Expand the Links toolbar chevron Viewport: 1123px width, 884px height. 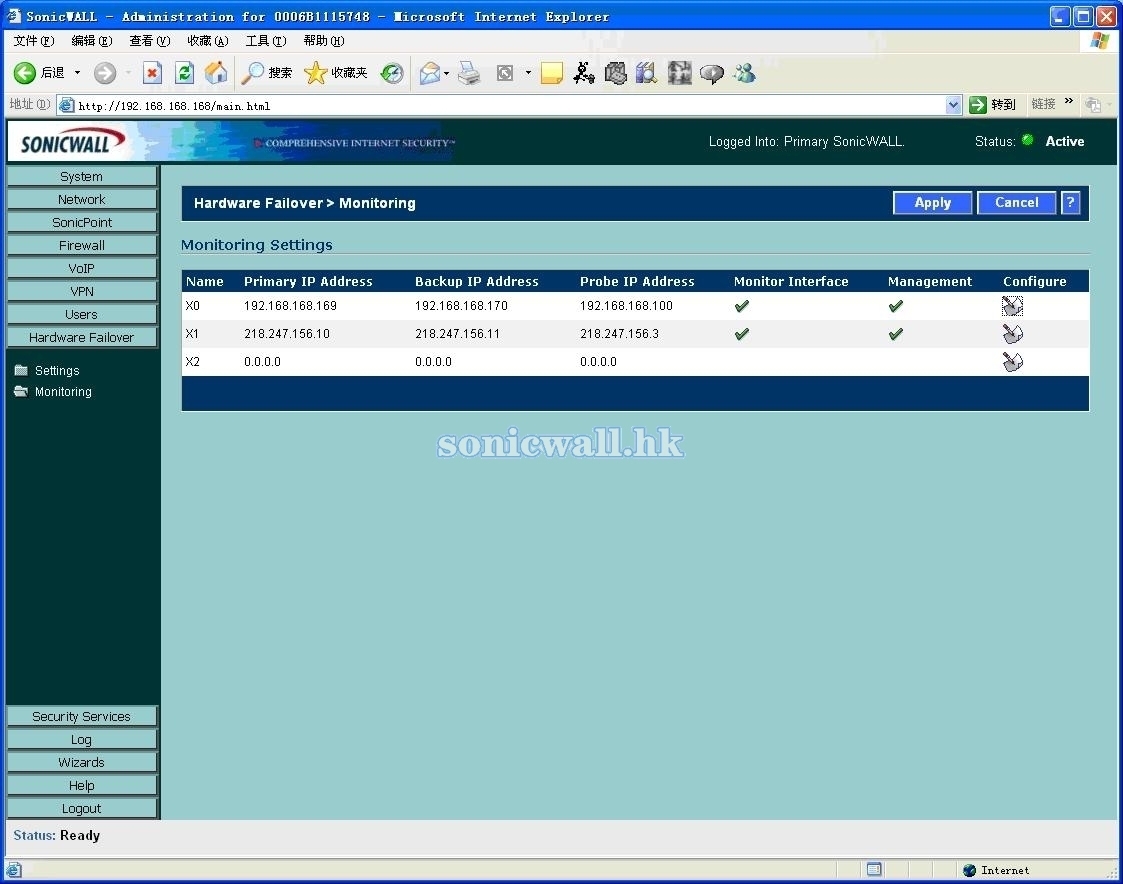(x=1069, y=101)
